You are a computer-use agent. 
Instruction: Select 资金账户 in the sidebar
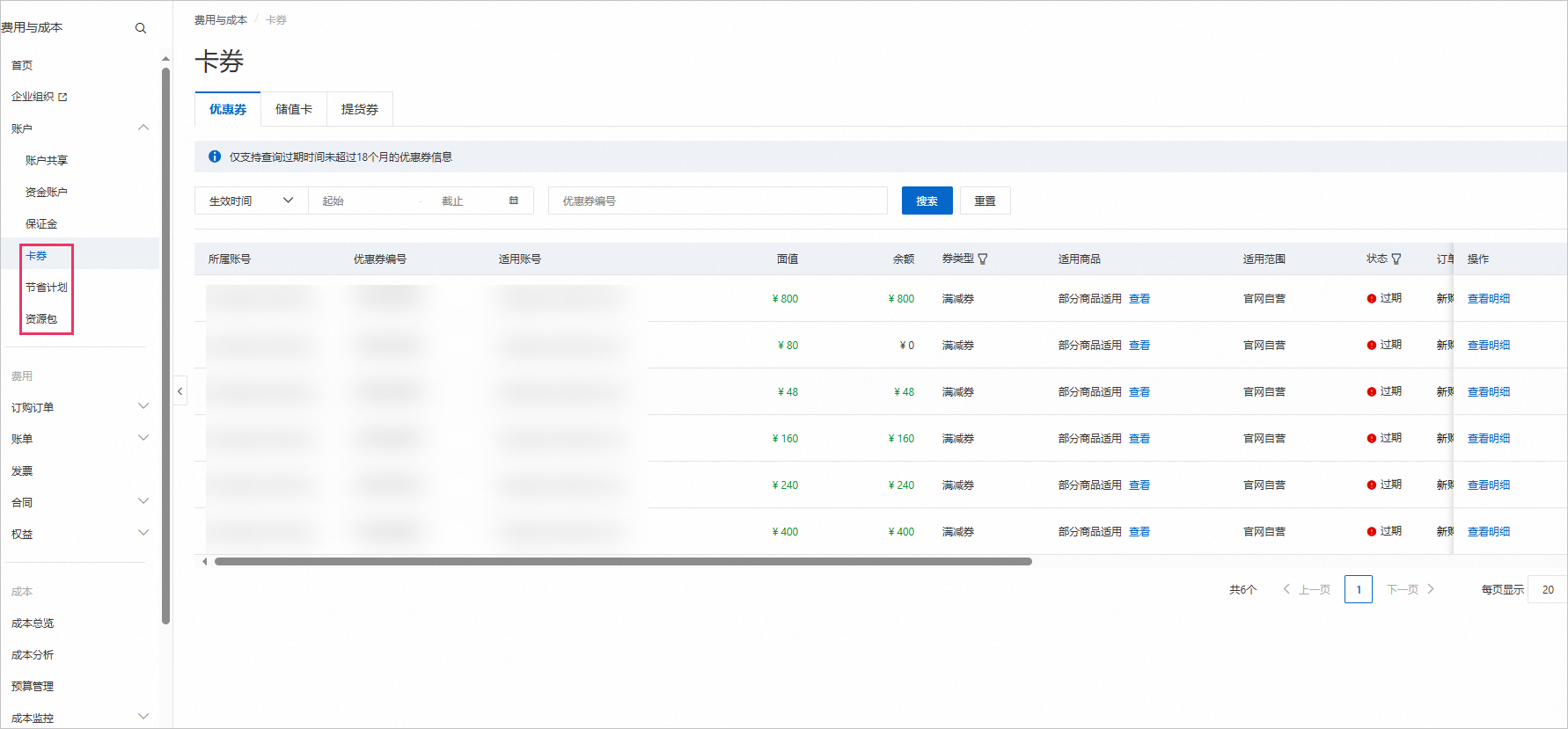coord(47,192)
